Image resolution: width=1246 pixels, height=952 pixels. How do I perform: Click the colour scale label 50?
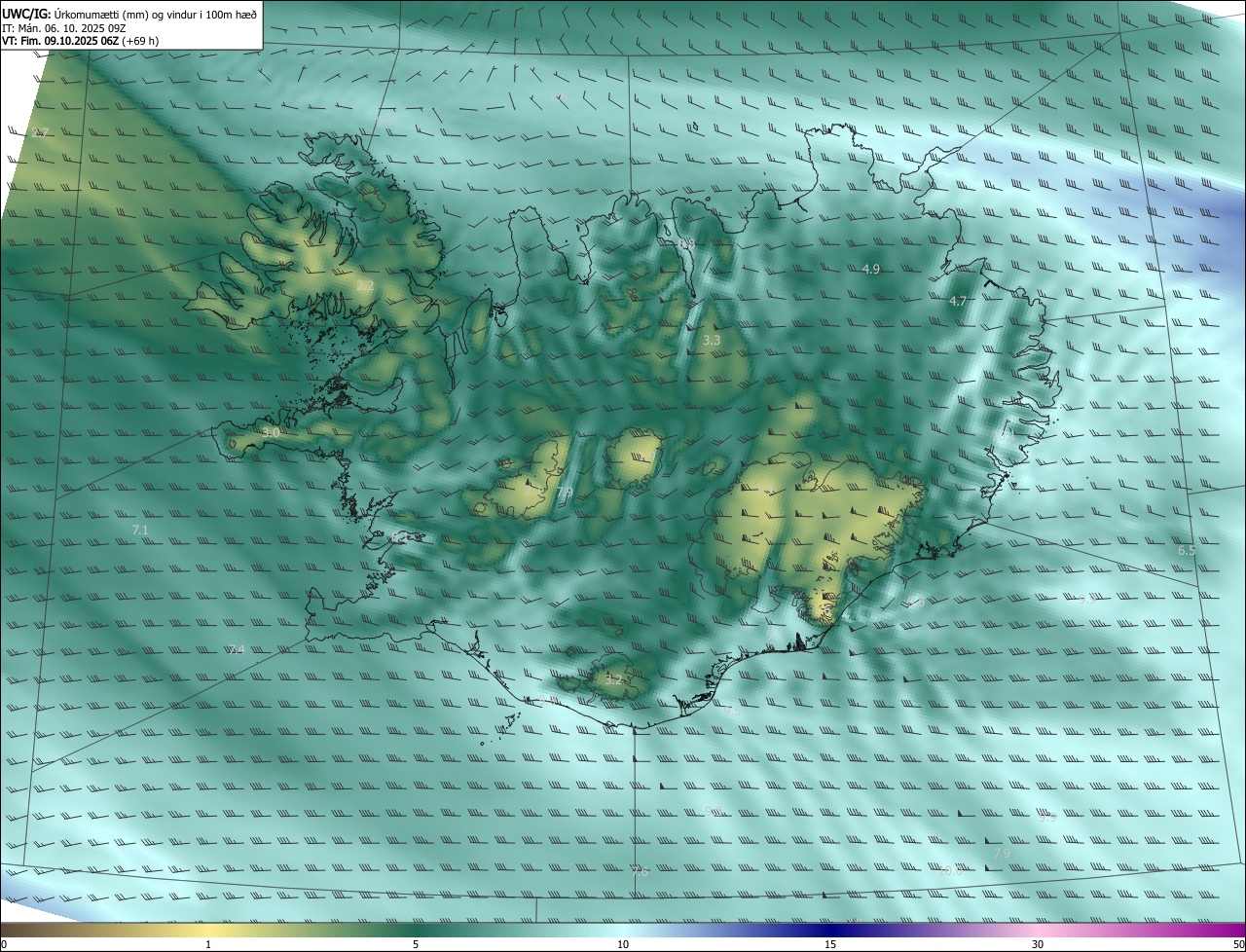1238,945
